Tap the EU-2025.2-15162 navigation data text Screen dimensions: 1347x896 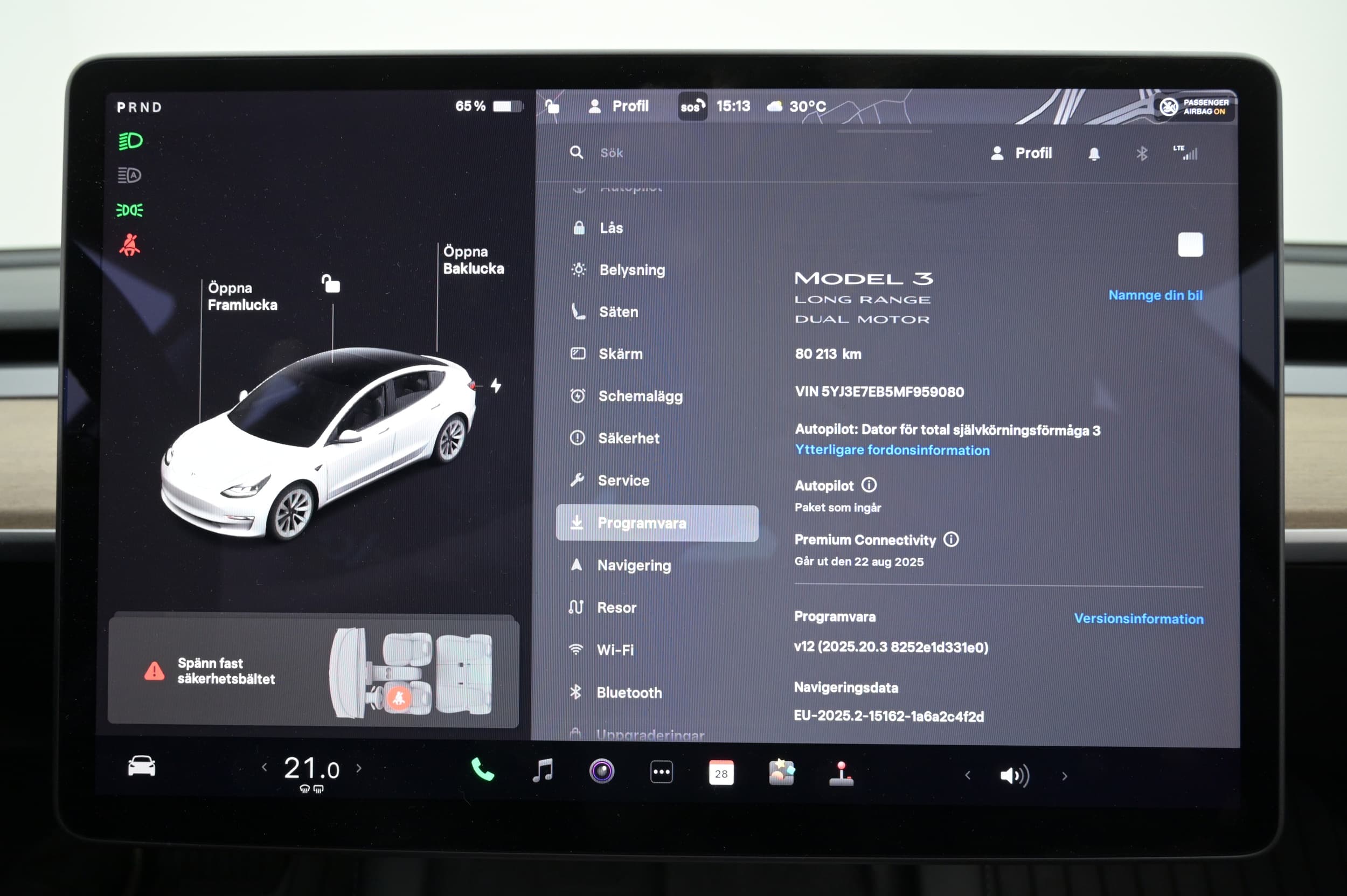[888, 717]
